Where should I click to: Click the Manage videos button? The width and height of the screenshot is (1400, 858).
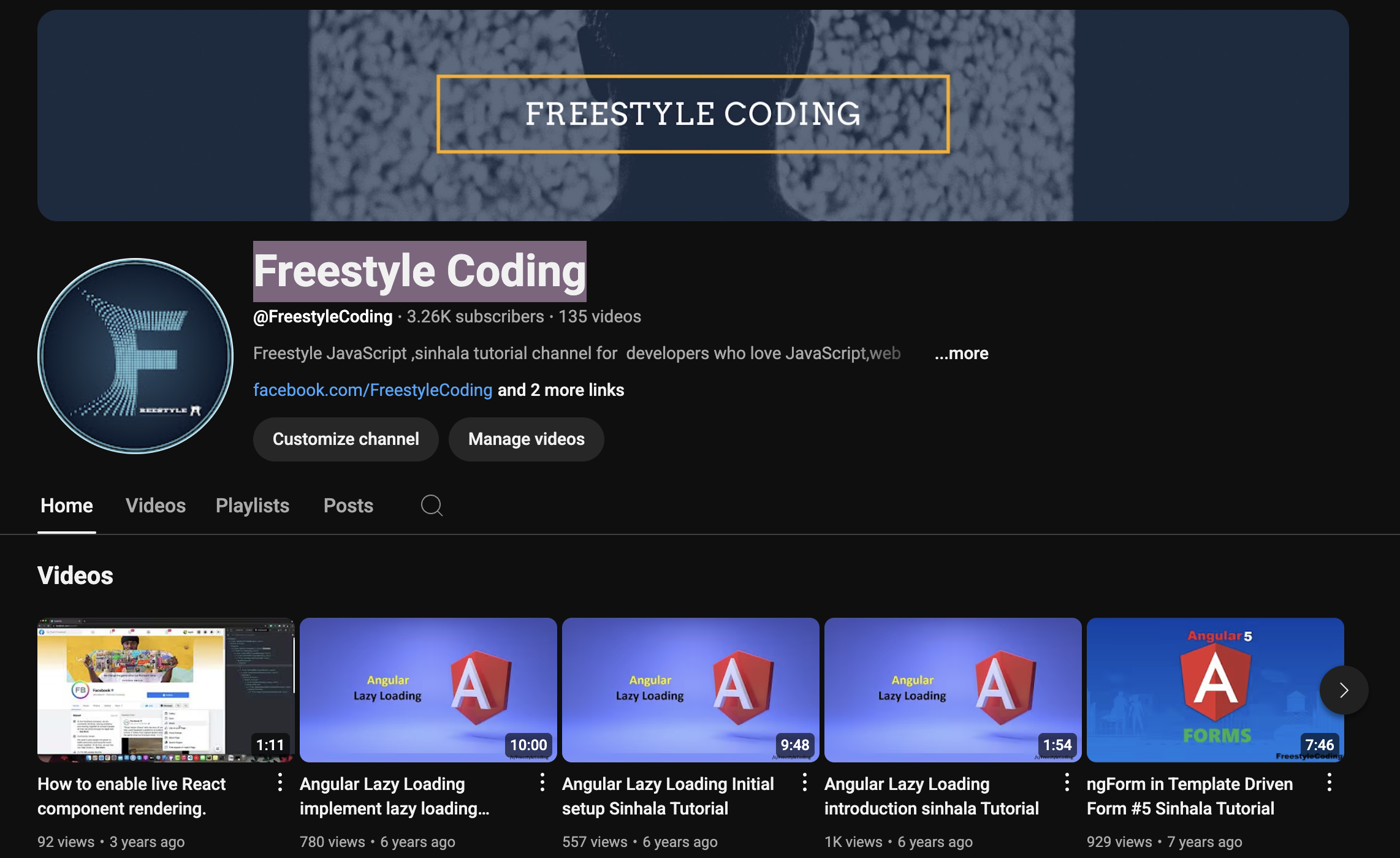pos(527,439)
